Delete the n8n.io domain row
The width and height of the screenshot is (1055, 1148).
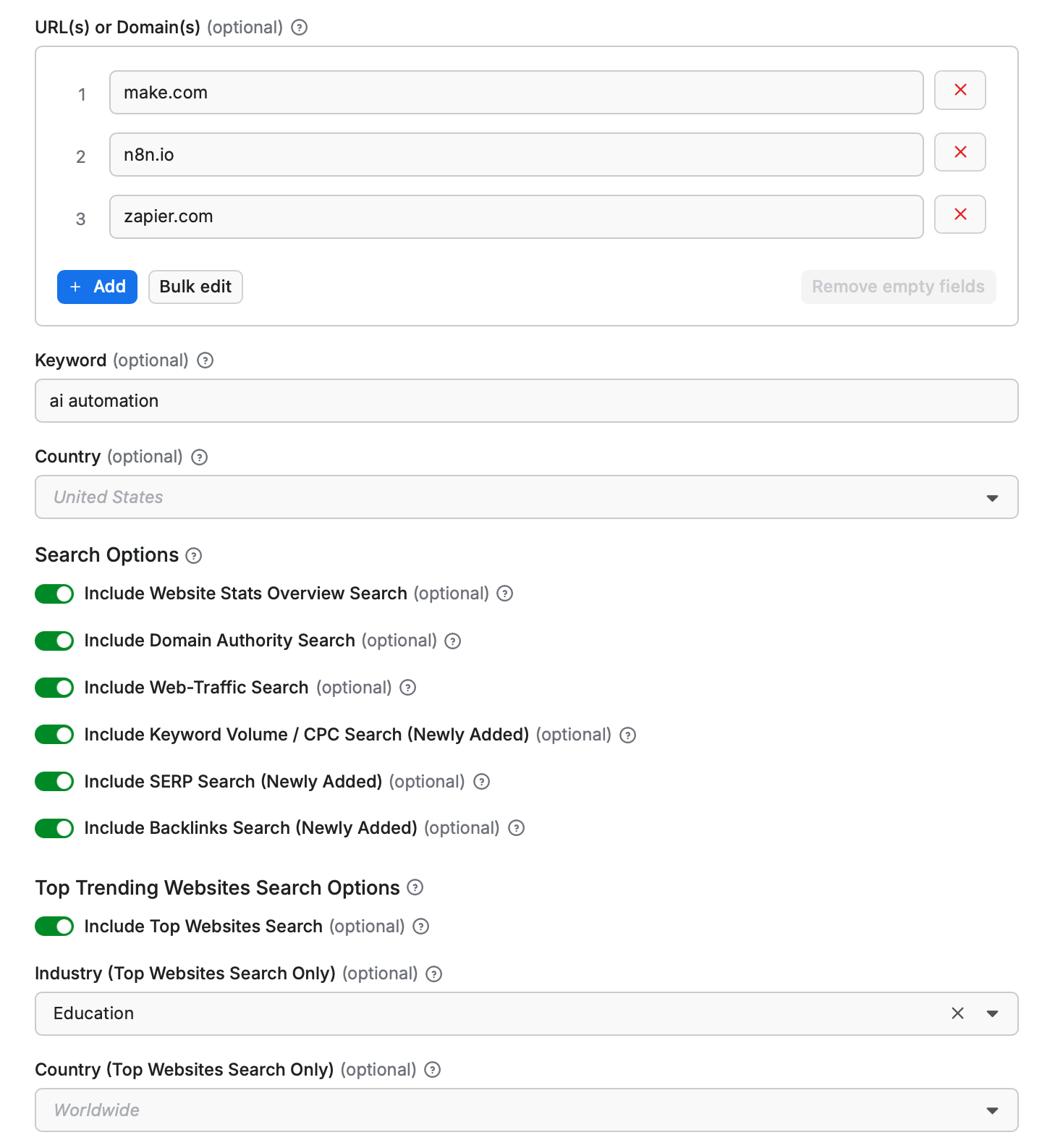click(x=959, y=152)
